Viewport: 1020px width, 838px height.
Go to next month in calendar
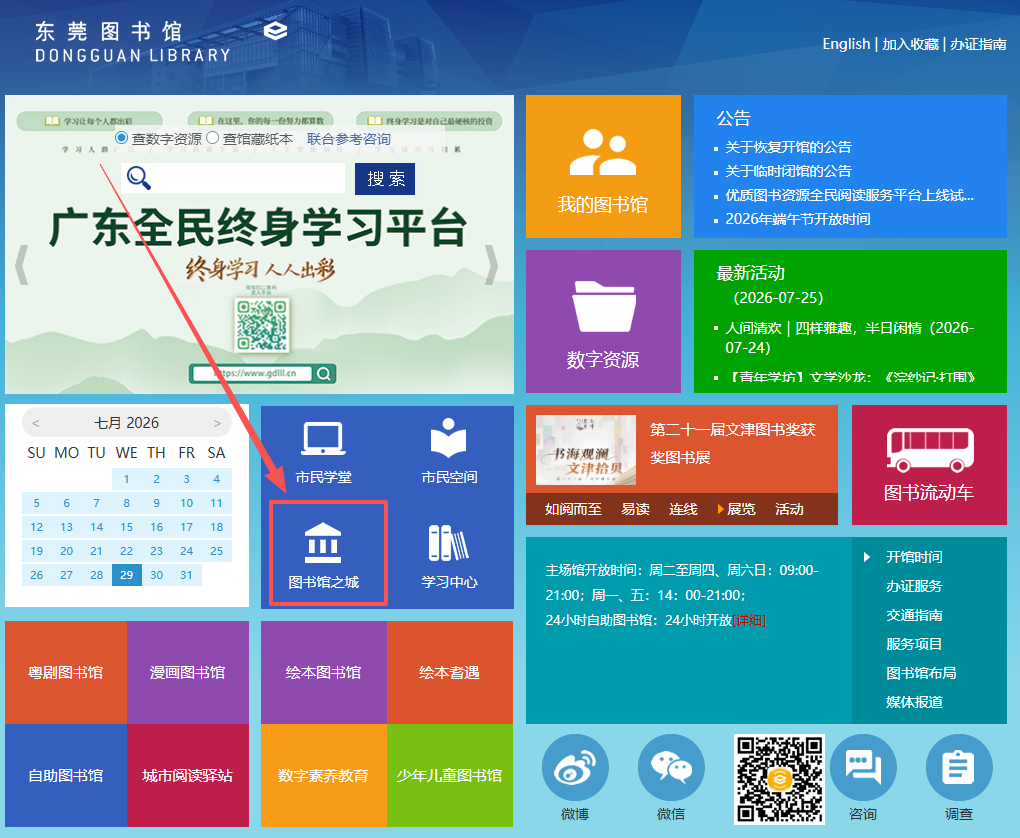217,424
